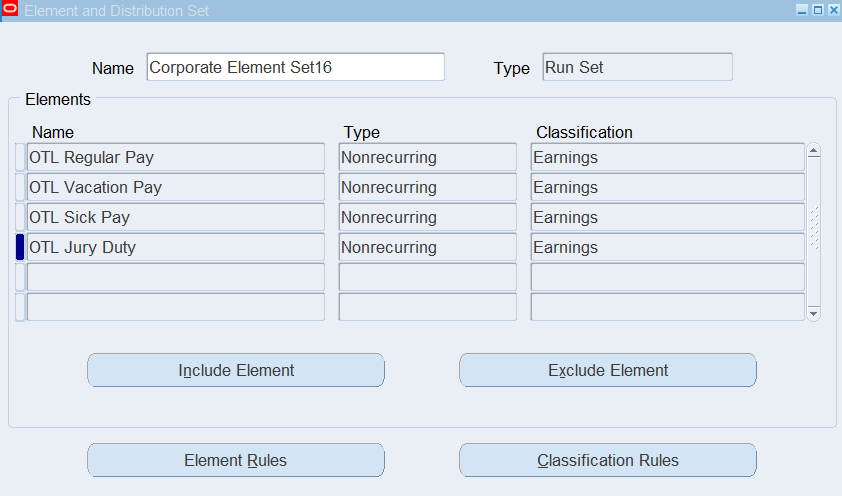Click the Exclude Element button
The width and height of the screenshot is (842, 496).
[607, 370]
